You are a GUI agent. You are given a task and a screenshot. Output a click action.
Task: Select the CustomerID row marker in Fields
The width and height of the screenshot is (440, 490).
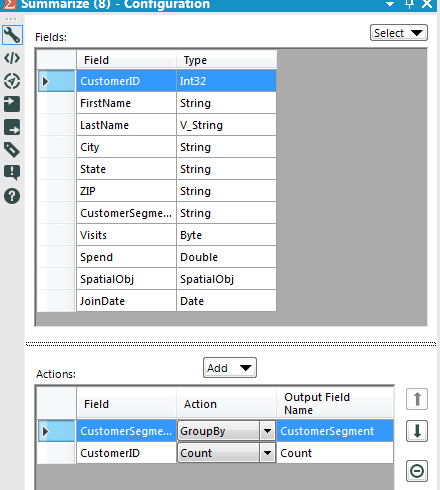click(x=57, y=81)
